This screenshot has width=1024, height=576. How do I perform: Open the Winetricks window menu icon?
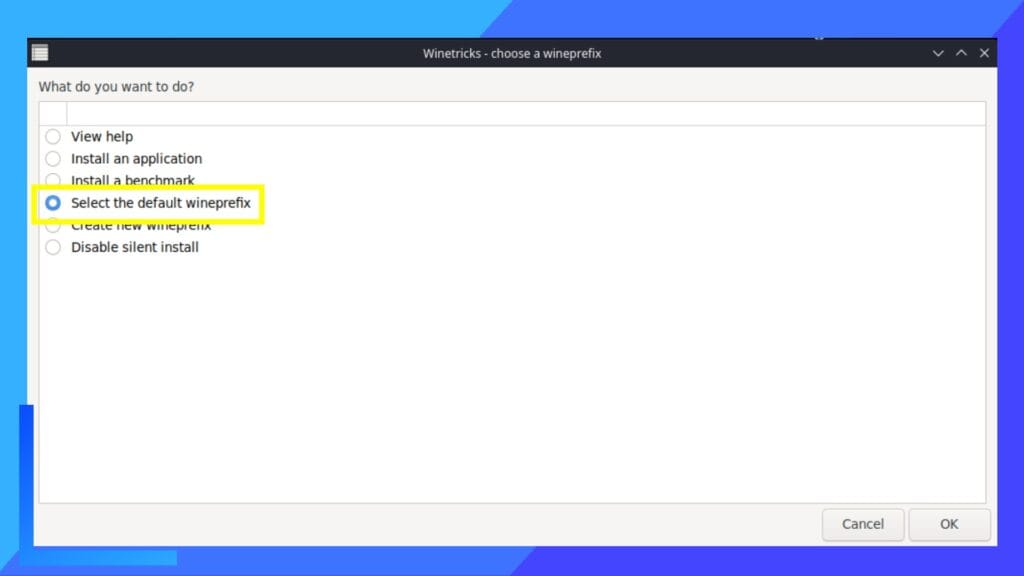[40, 53]
